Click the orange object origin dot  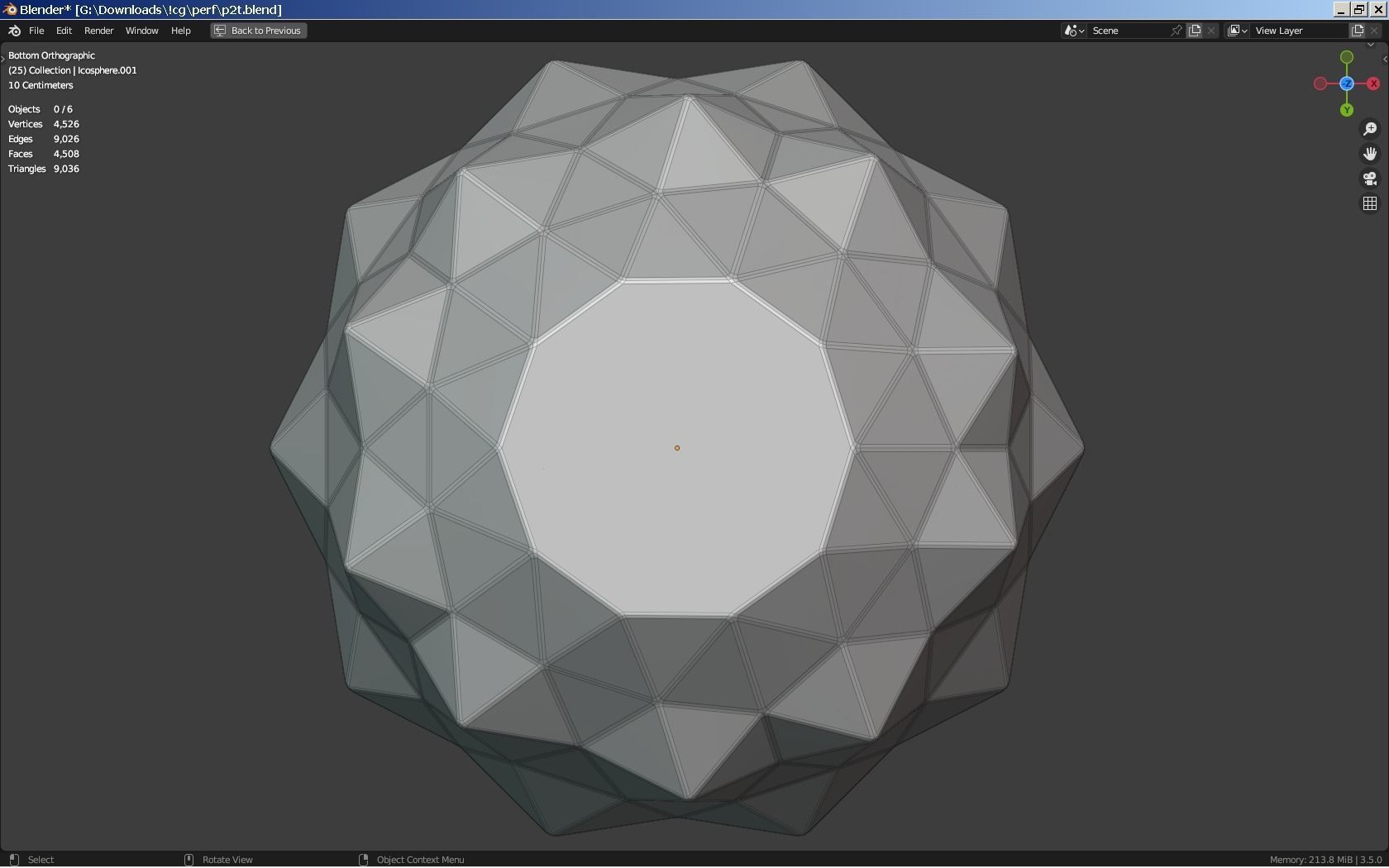677,448
